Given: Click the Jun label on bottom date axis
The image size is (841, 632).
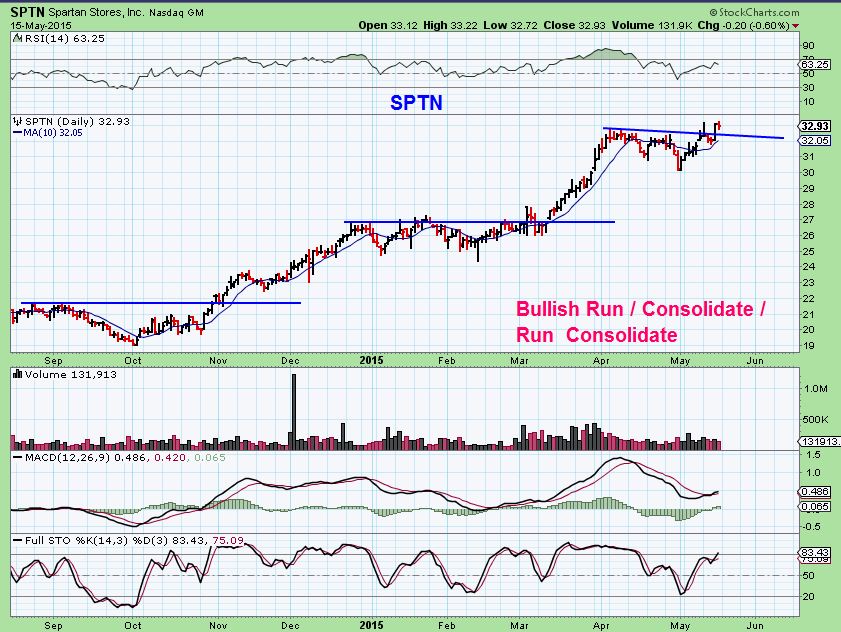Looking at the screenshot, I should [755, 626].
